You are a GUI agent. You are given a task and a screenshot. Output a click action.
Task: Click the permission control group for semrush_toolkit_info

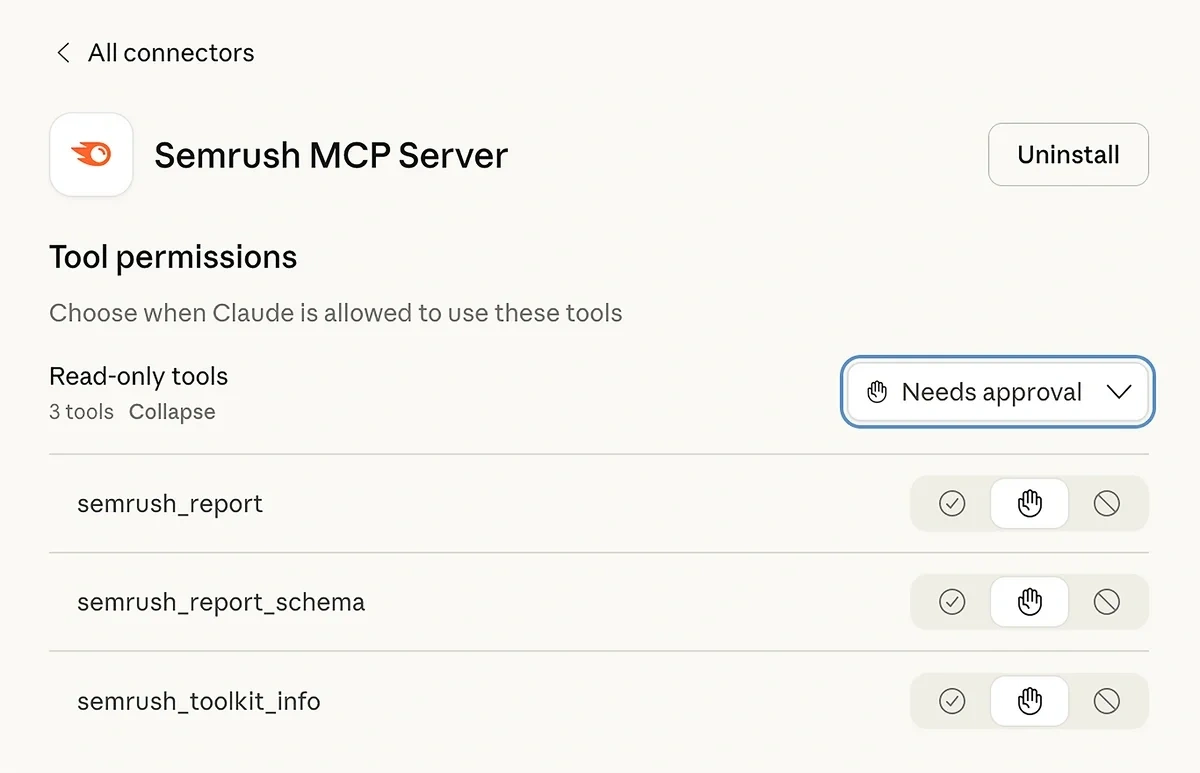pos(1029,701)
